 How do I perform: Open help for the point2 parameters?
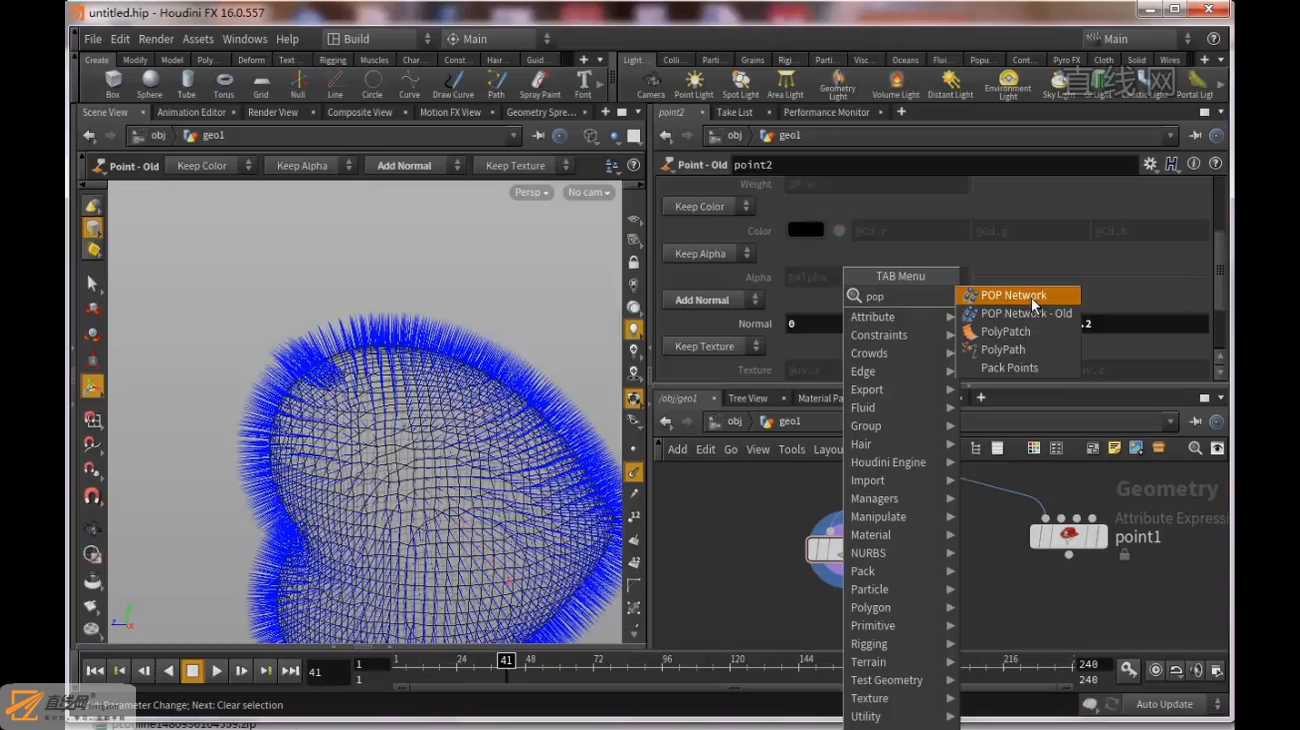pos(1216,164)
